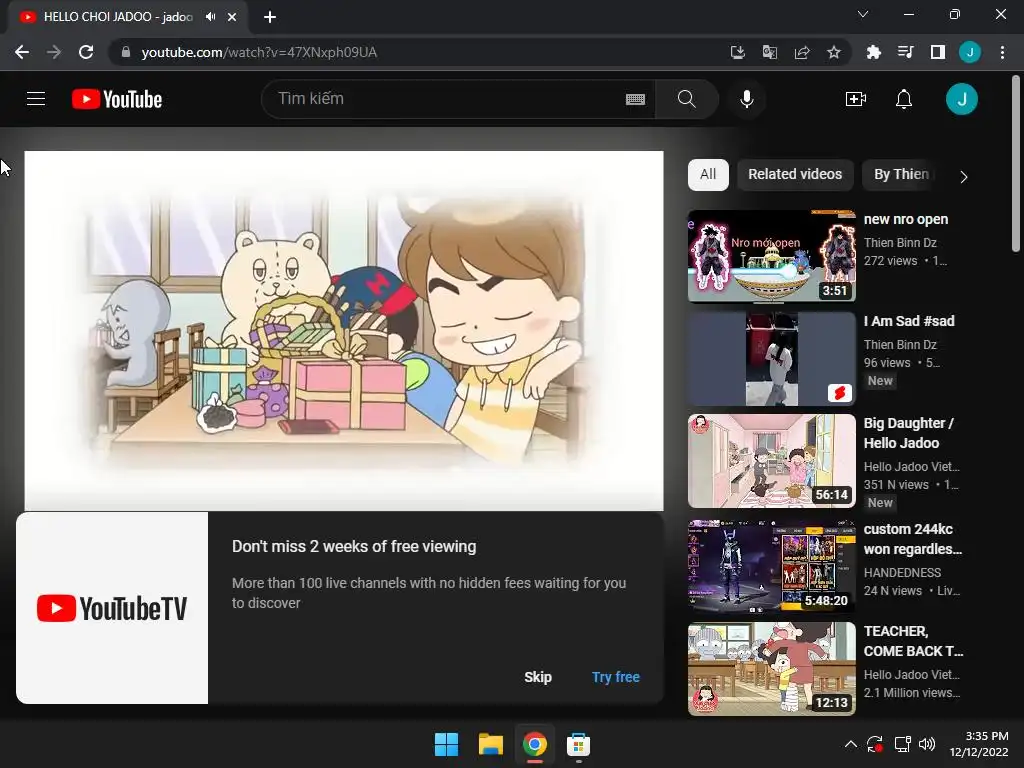The width and height of the screenshot is (1024, 768).
Task: Click the TEACHER, COME BACK title
Action: [x=913, y=641]
